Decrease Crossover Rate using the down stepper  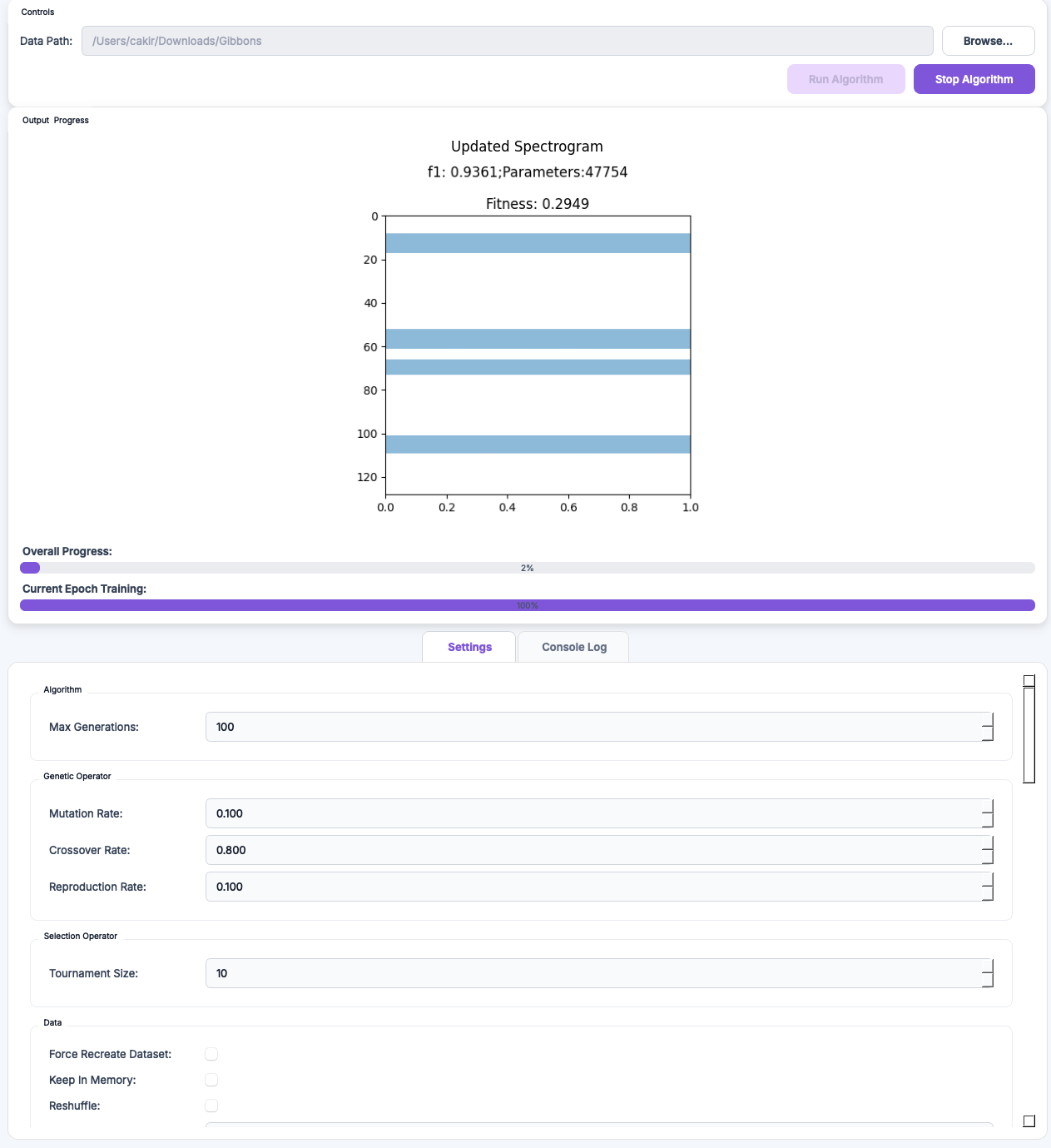[x=988, y=857]
